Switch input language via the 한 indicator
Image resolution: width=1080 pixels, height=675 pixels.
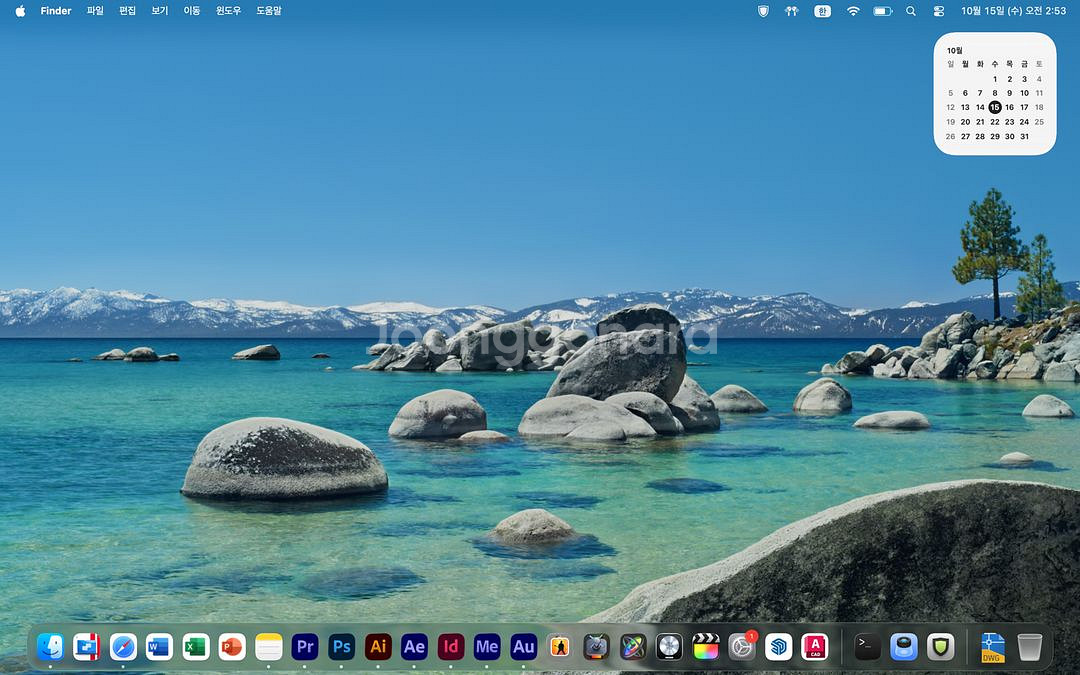pos(821,11)
